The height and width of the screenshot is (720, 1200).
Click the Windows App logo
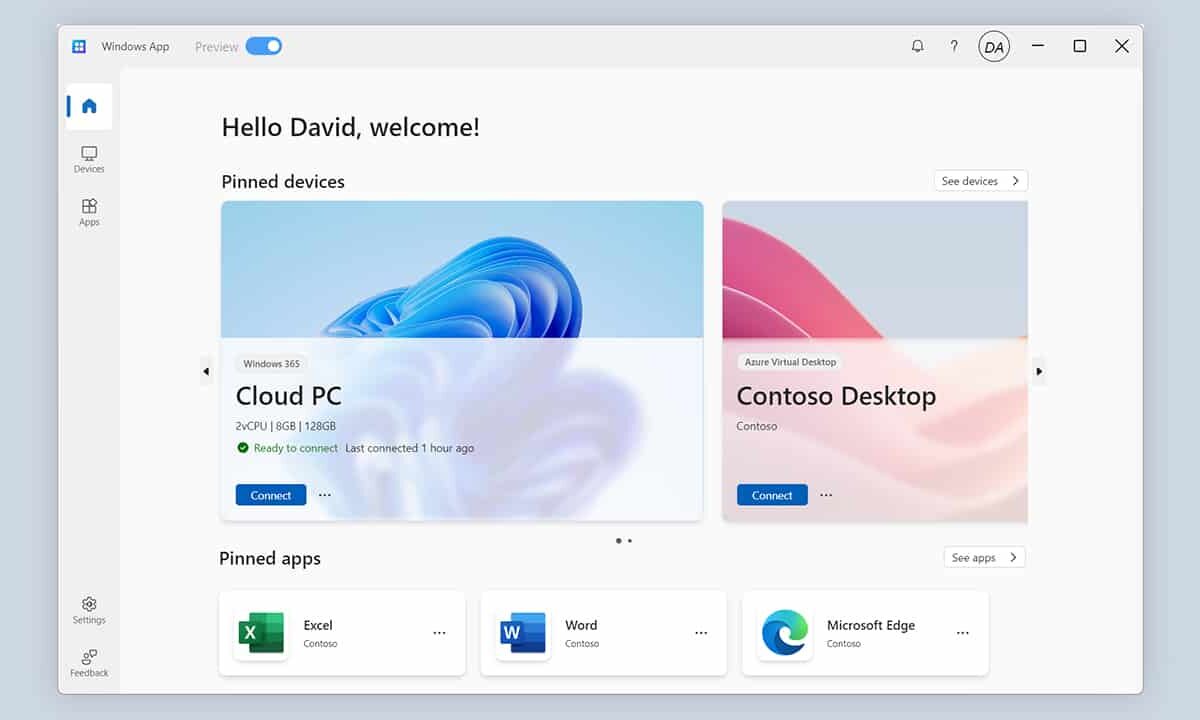click(78, 46)
